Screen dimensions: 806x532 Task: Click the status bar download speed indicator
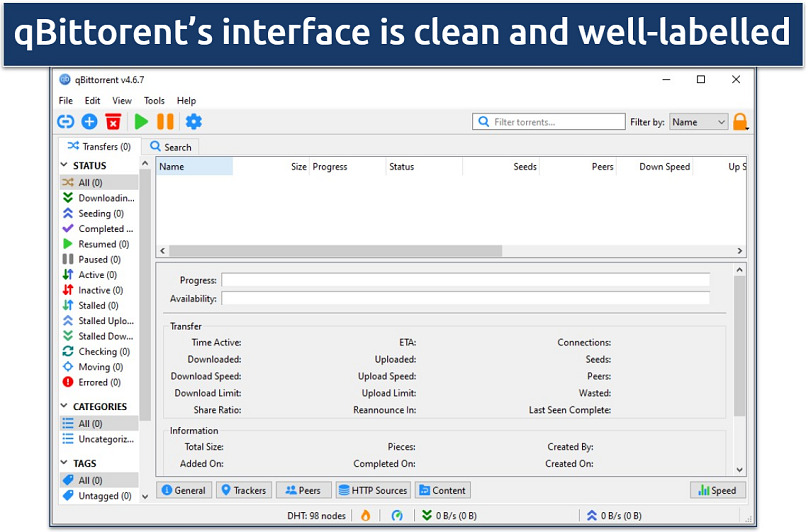(x=449, y=516)
